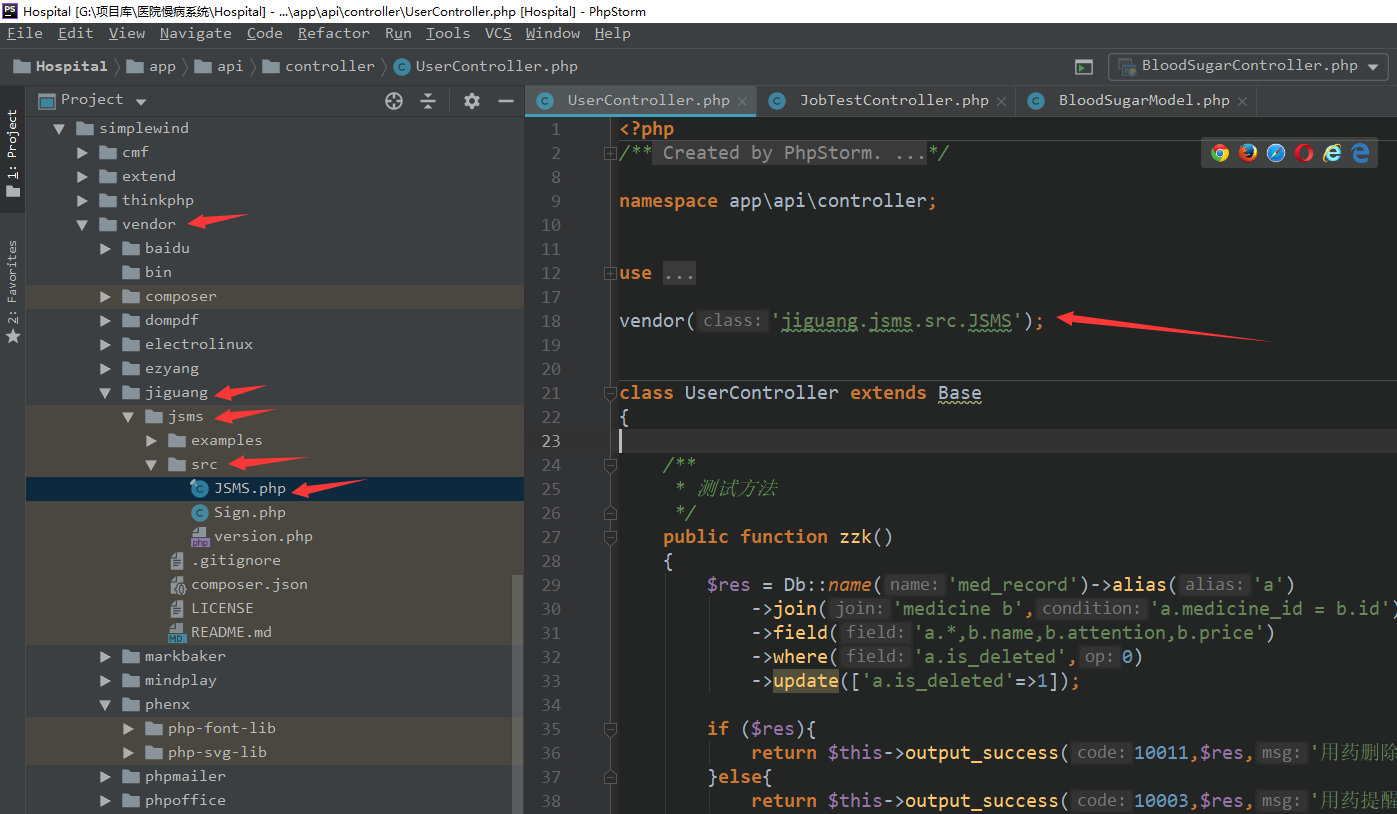Image resolution: width=1397 pixels, height=814 pixels.
Task: Expand the baidu folder
Action: coord(106,248)
